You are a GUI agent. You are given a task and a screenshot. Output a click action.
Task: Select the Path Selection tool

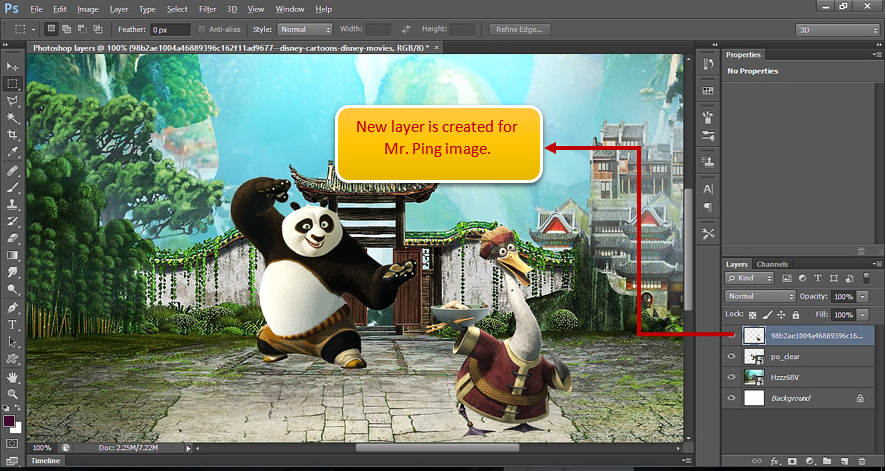click(12, 342)
